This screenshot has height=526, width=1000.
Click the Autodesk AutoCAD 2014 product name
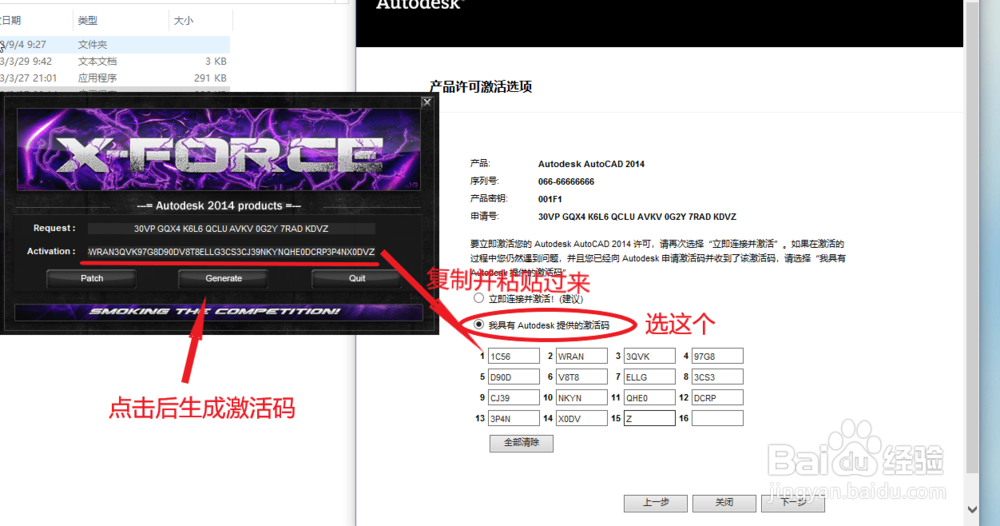[591, 164]
